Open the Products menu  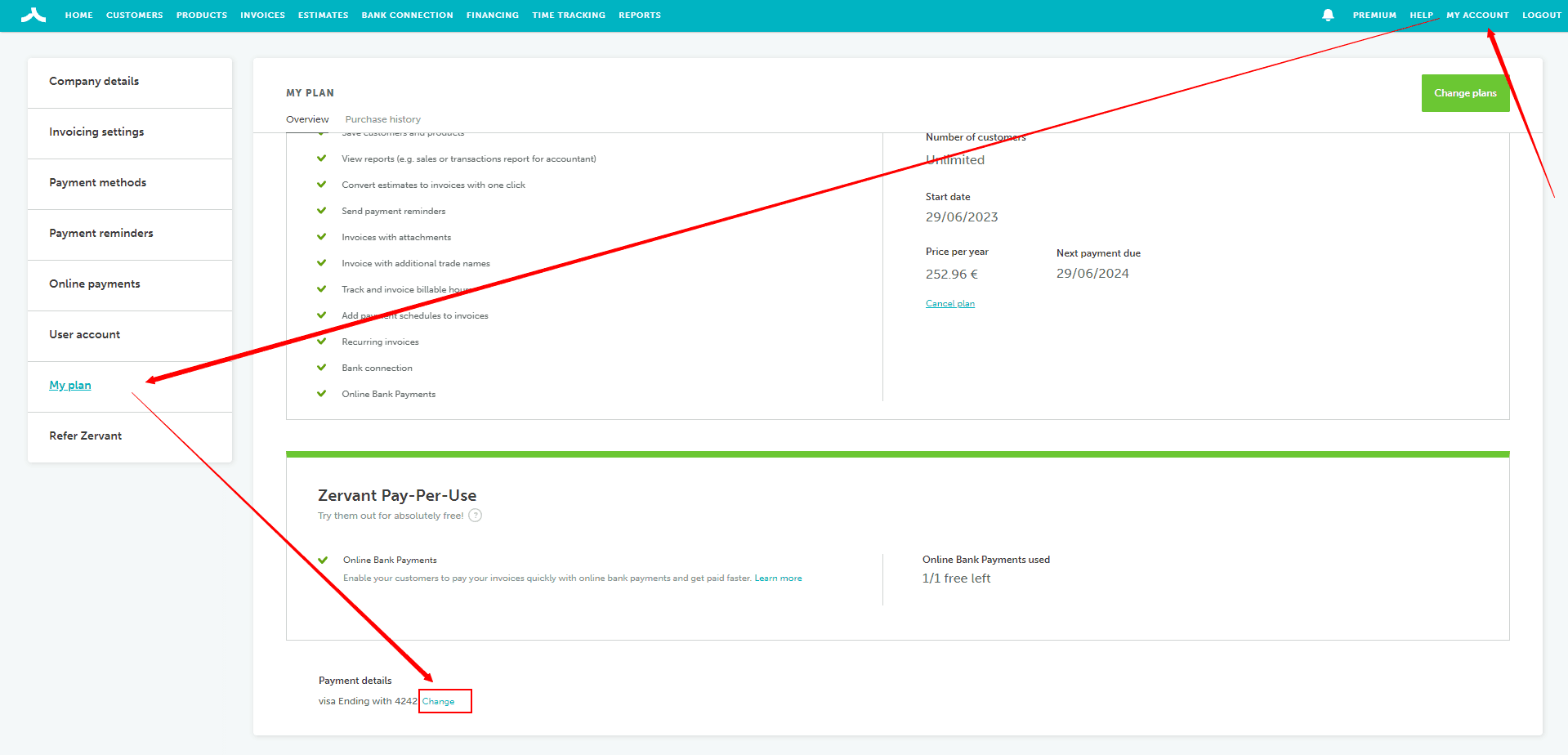tap(202, 15)
